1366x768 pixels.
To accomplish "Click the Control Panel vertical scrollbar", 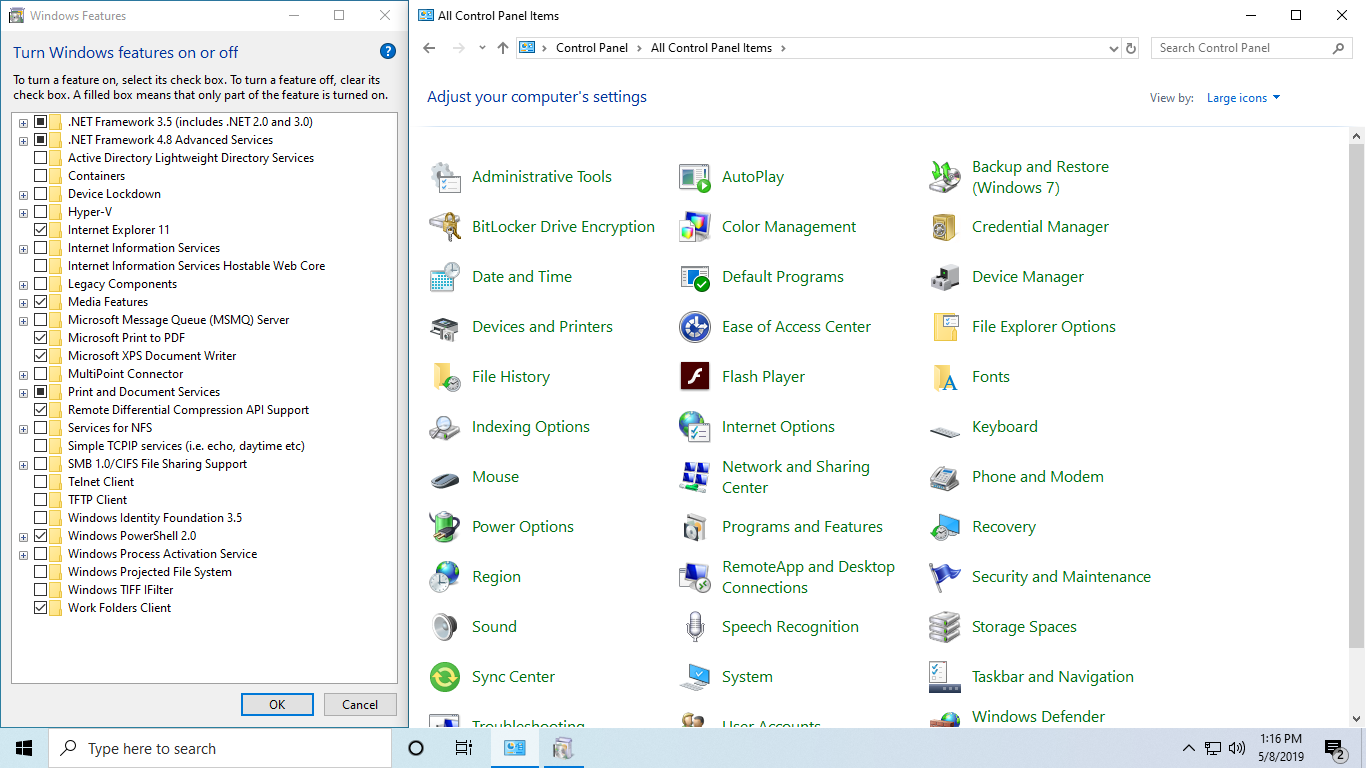I will (1357, 395).
